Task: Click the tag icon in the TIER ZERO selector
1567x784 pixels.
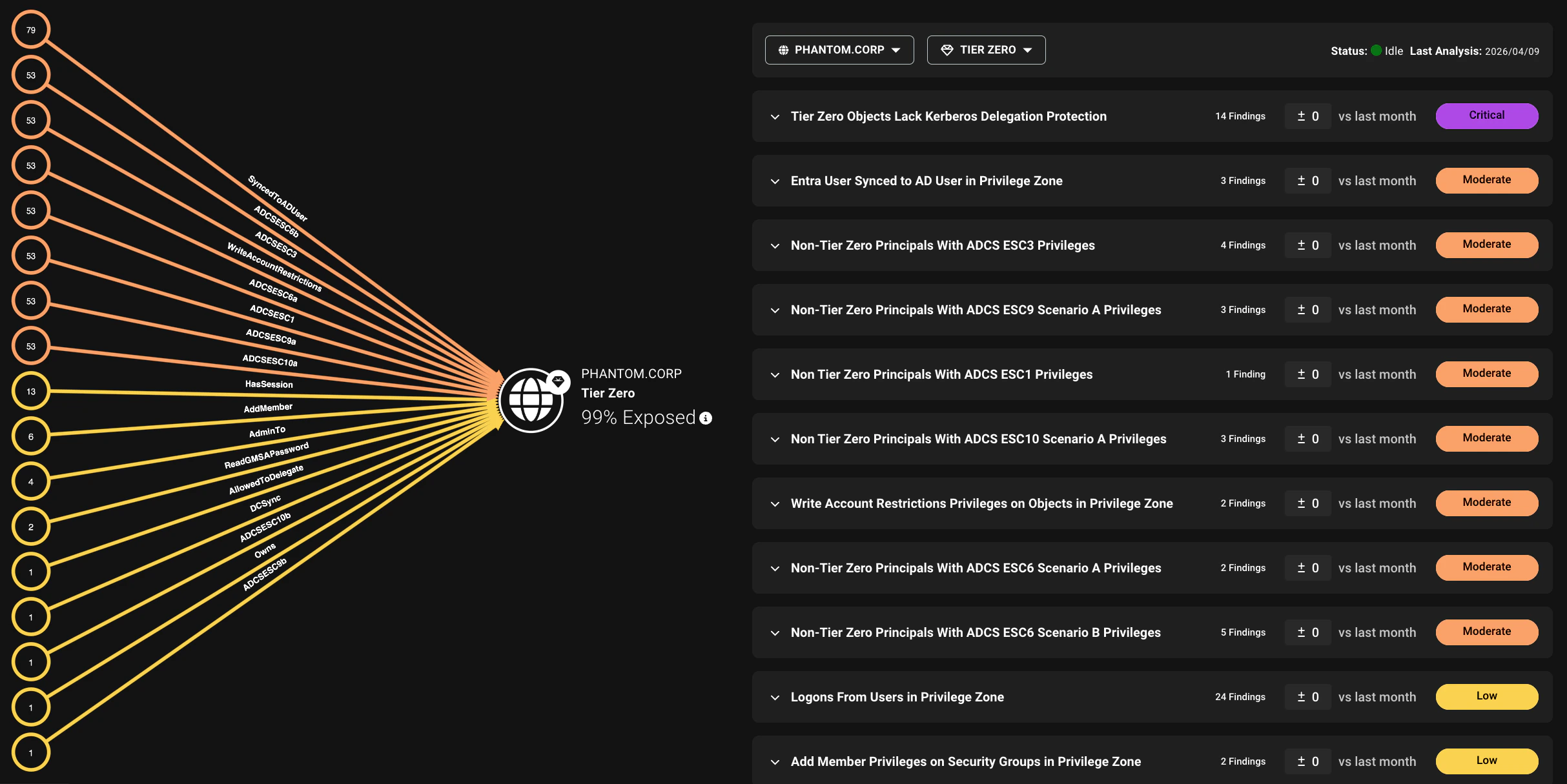Action: [x=947, y=49]
